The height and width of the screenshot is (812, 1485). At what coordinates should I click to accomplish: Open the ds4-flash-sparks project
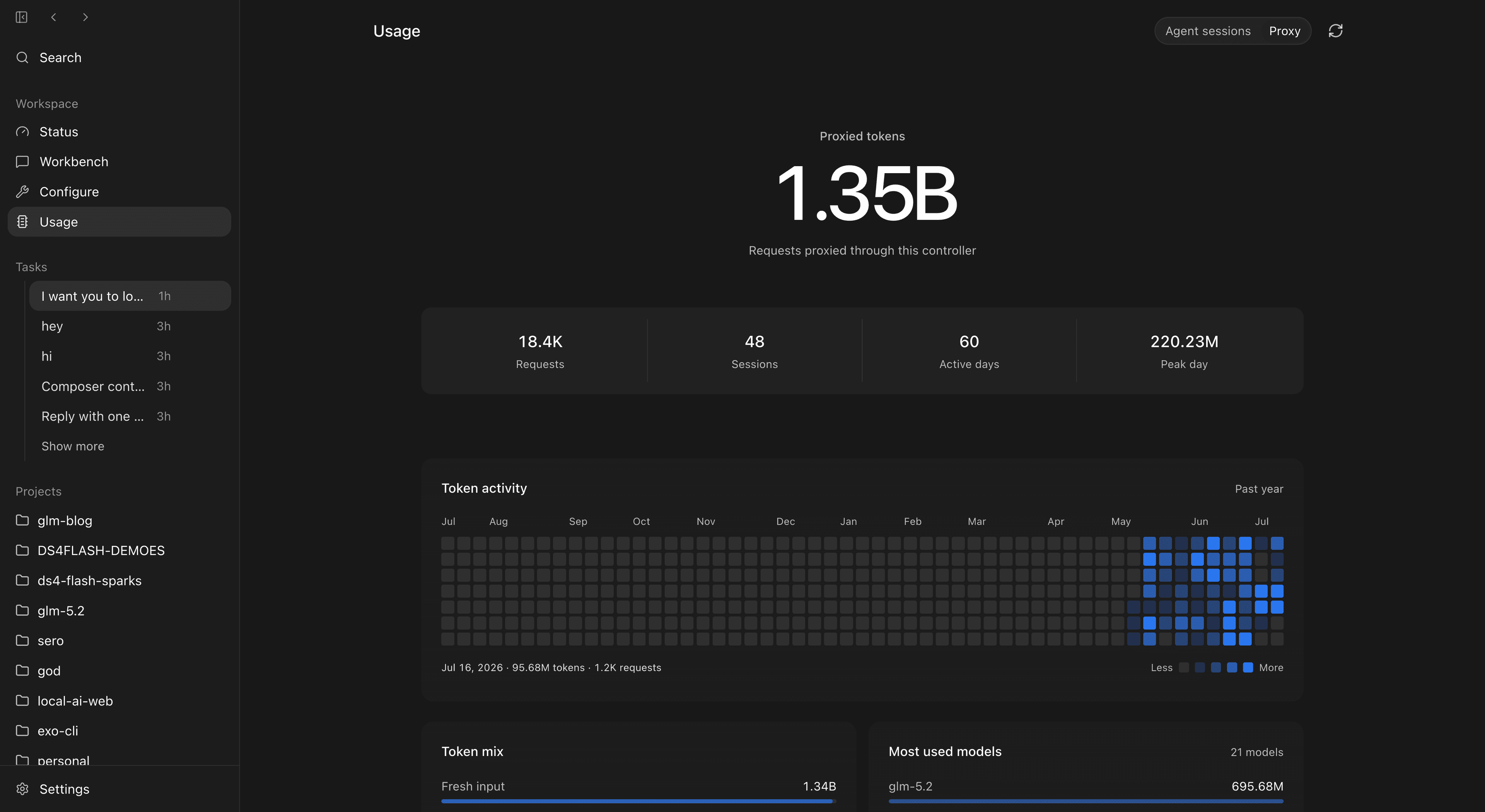(x=119, y=580)
